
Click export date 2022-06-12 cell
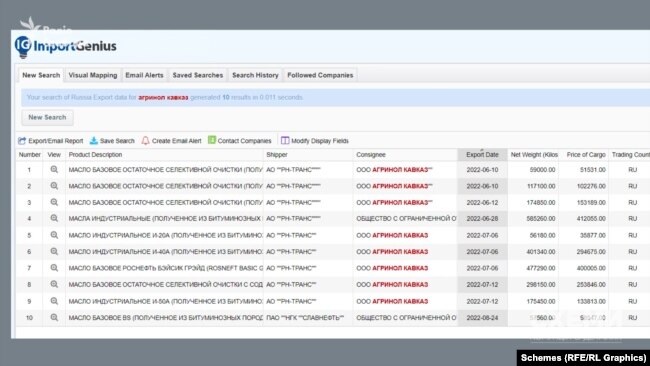coord(482,202)
